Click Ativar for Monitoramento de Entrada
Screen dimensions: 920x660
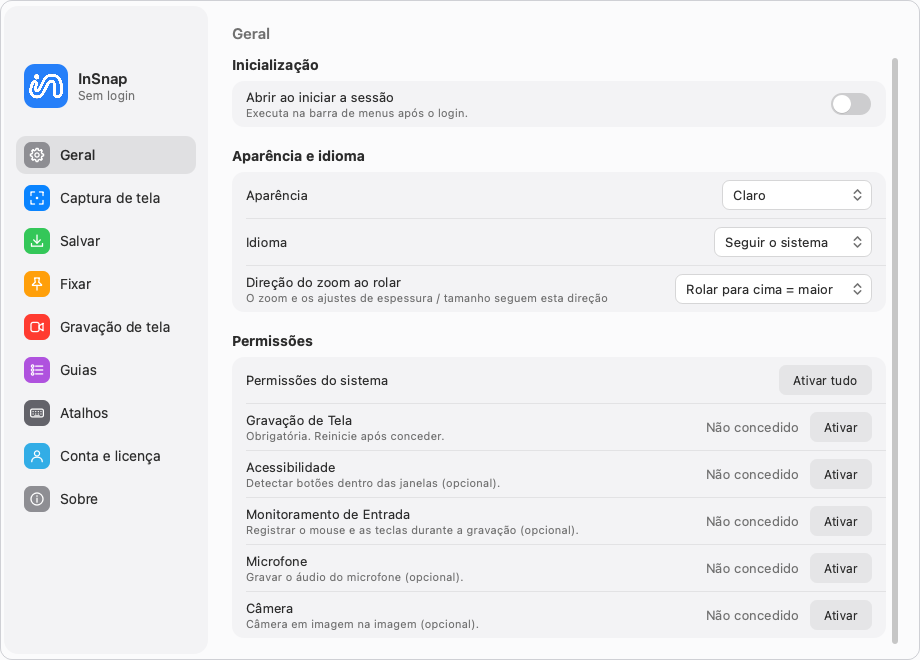click(x=841, y=521)
